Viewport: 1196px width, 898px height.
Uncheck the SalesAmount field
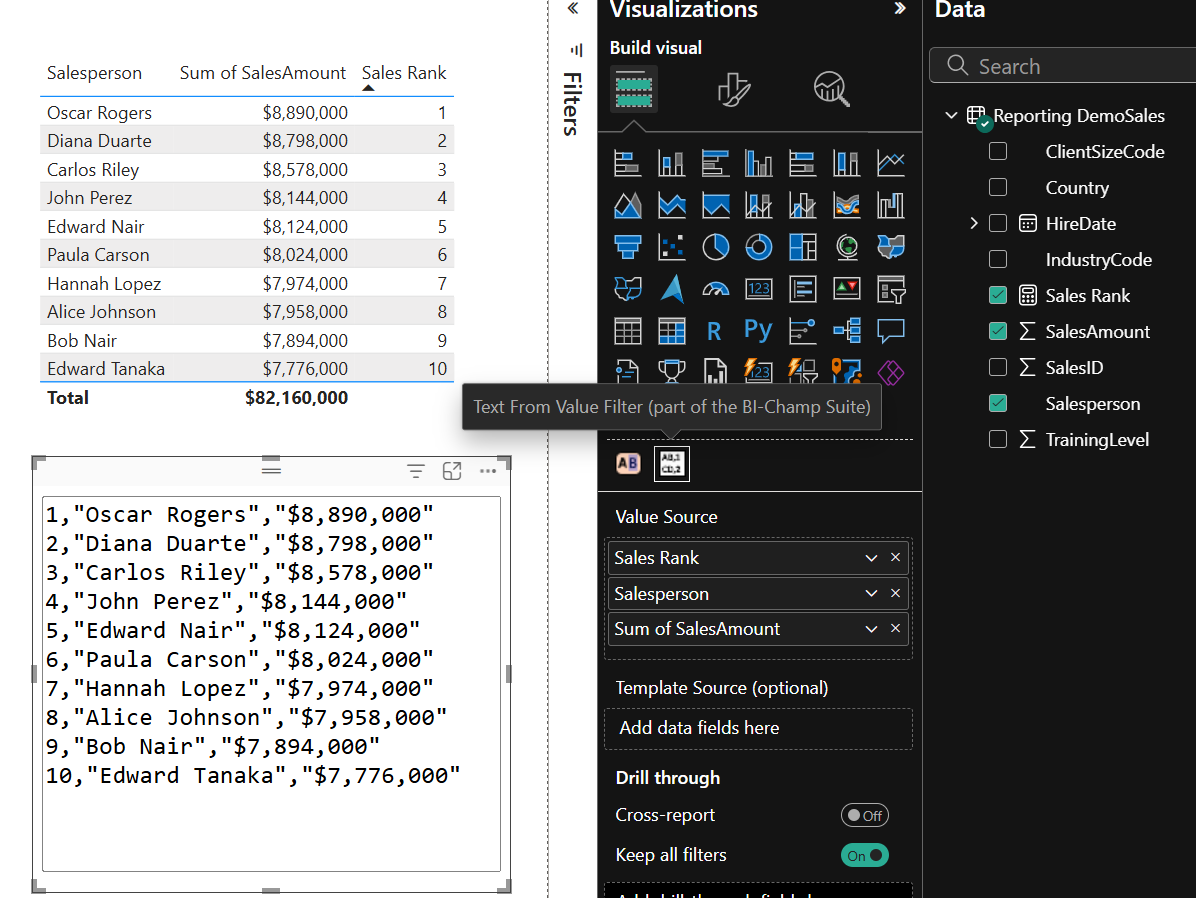click(x=998, y=330)
